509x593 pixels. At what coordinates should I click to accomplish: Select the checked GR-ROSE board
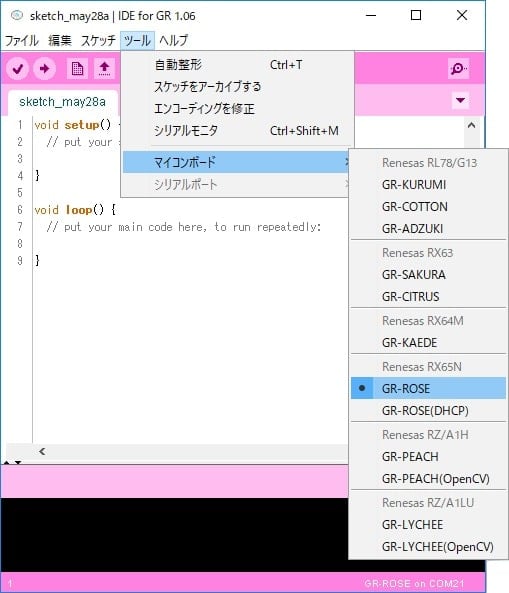tap(428, 388)
